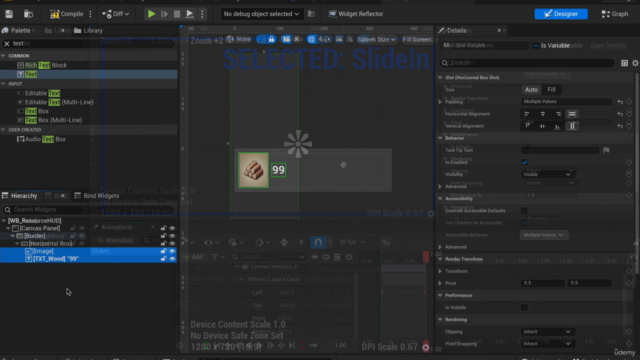Set slot Size to Fill
This screenshot has height=360, width=640.
pos(551,90)
